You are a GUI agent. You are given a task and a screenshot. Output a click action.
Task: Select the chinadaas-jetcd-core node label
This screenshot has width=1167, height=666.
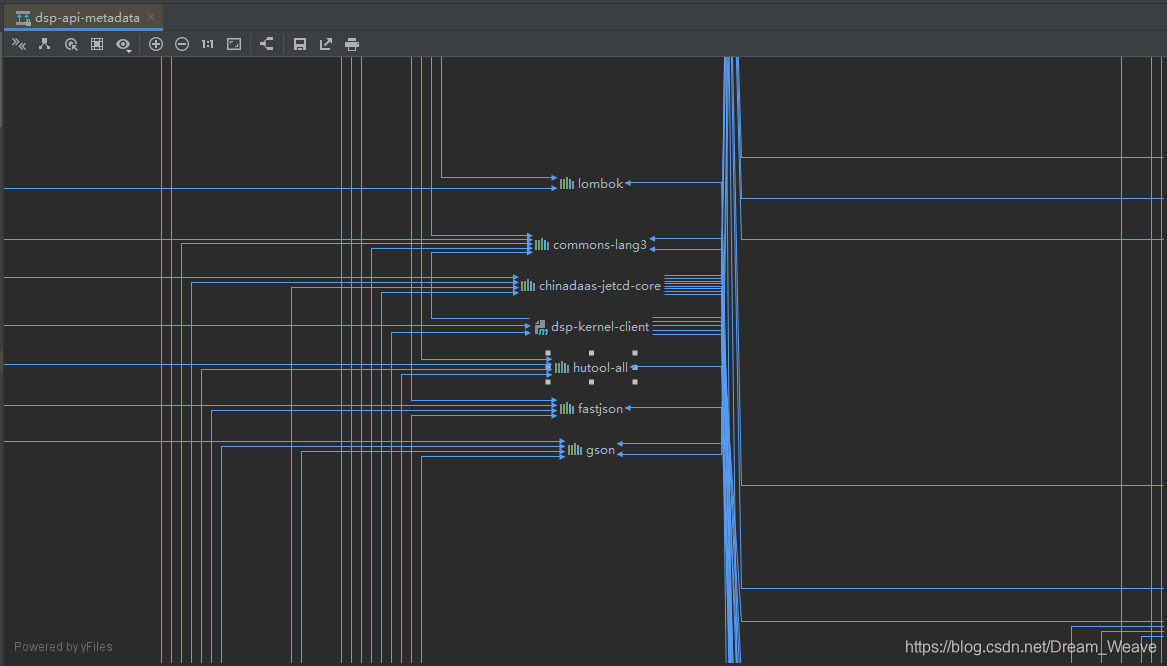coord(600,286)
